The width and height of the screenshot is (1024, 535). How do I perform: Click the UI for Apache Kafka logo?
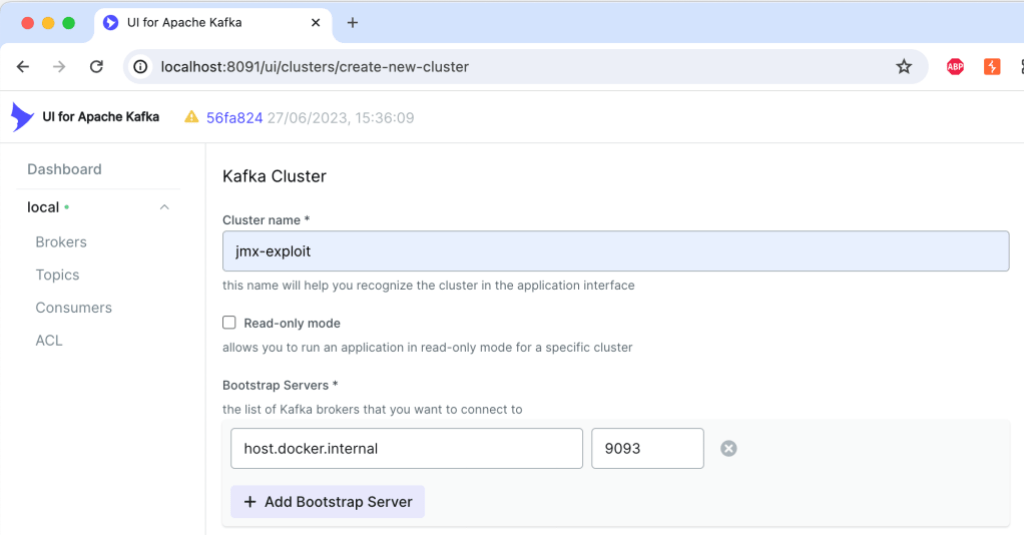point(22,117)
